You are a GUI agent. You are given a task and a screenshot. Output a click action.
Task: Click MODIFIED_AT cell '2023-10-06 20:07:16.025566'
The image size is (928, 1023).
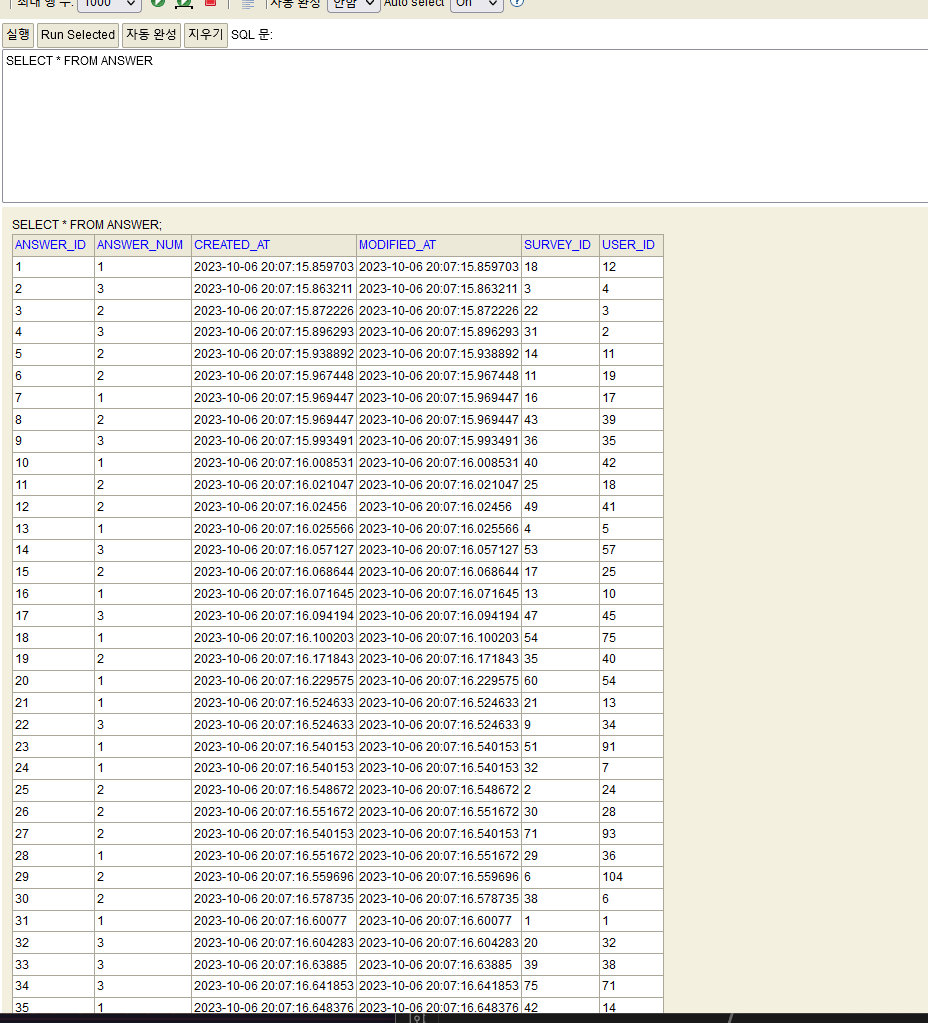tap(439, 528)
